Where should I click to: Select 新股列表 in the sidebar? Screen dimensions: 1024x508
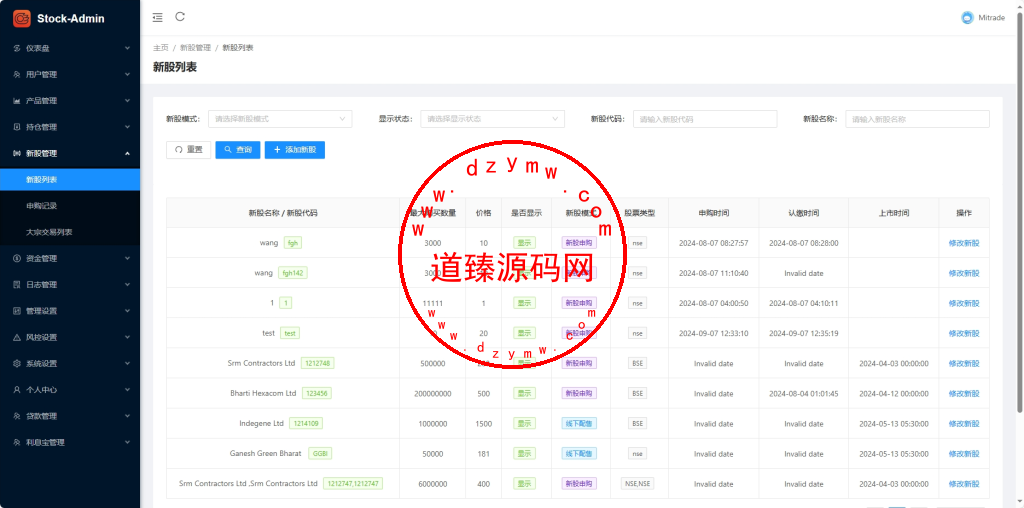tap(70, 180)
